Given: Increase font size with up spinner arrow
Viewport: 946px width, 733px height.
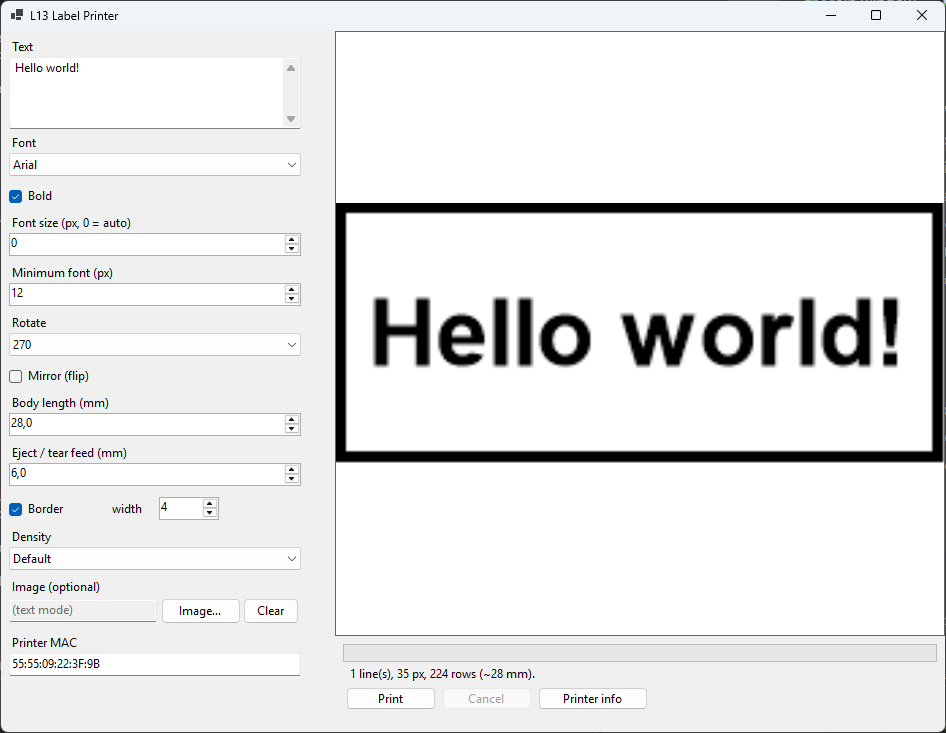Looking at the screenshot, I should tap(292, 240).
